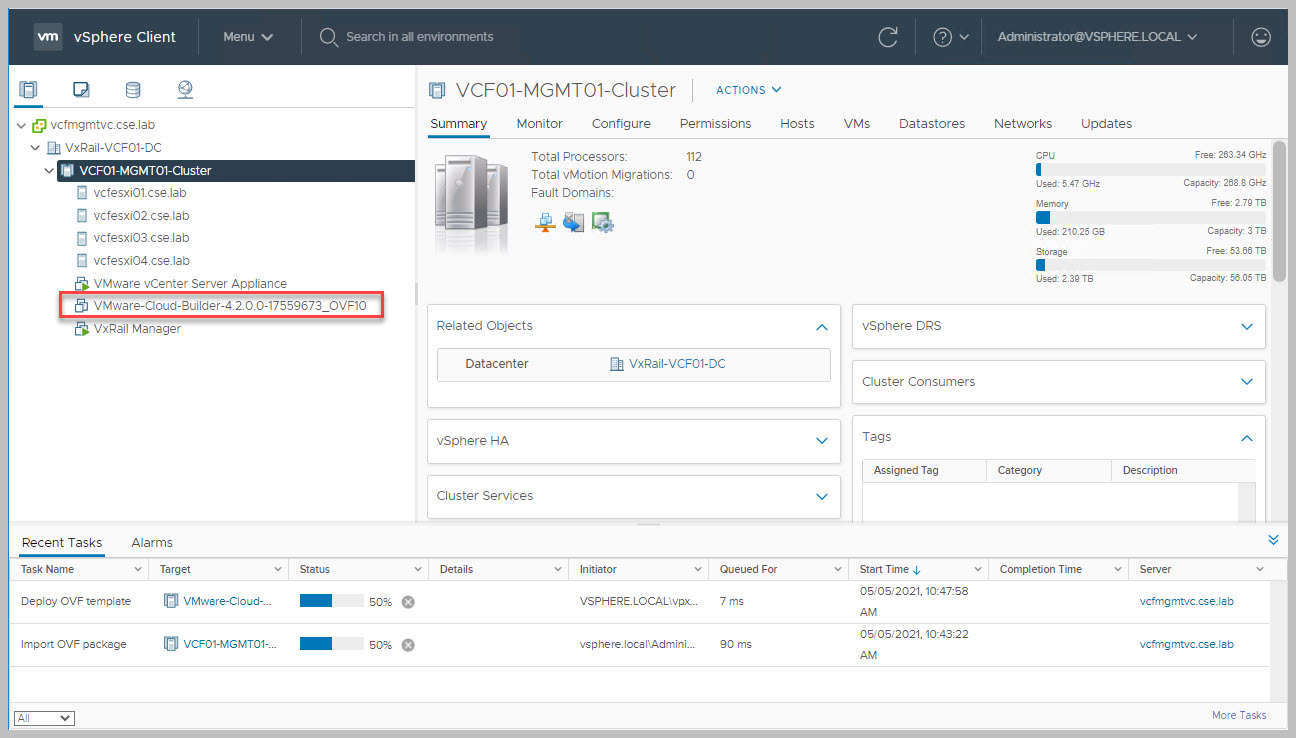Switch to the Datastores tab
This screenshot has height=738, width=1296.
(x=931, y=124)
